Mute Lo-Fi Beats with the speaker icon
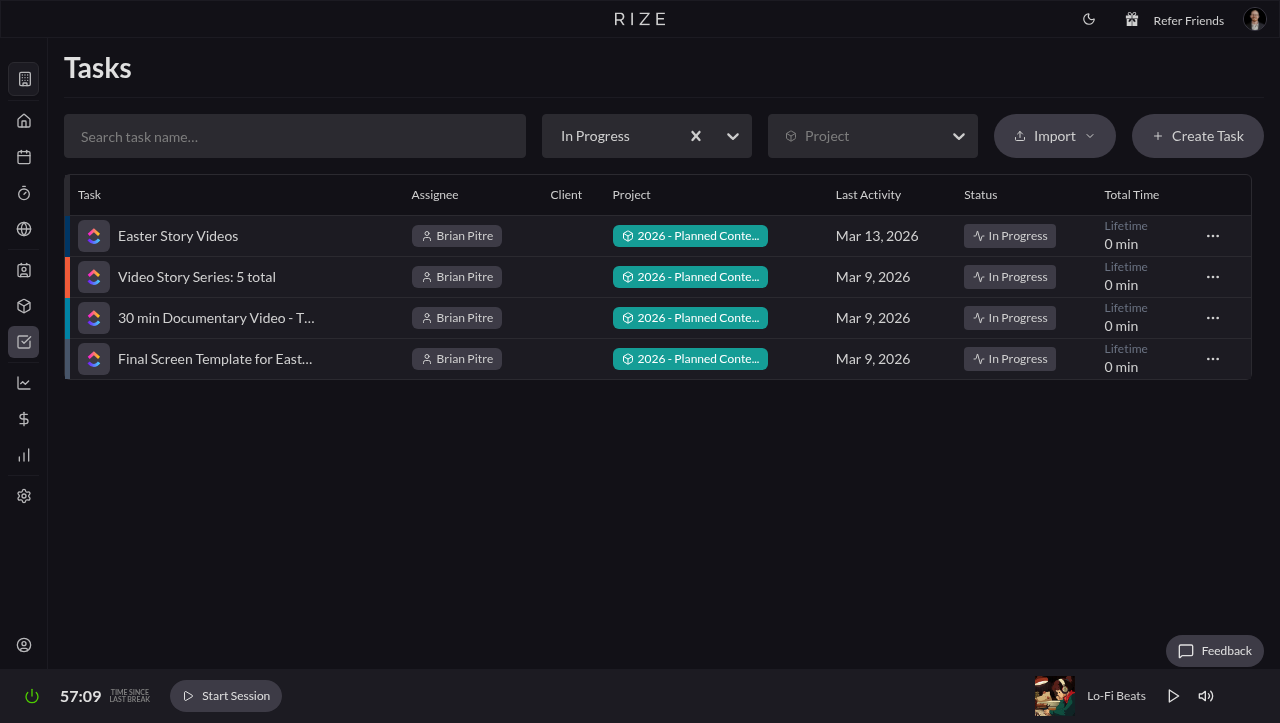Viewport: 1280px width, 723px height. coord(1205,696)
